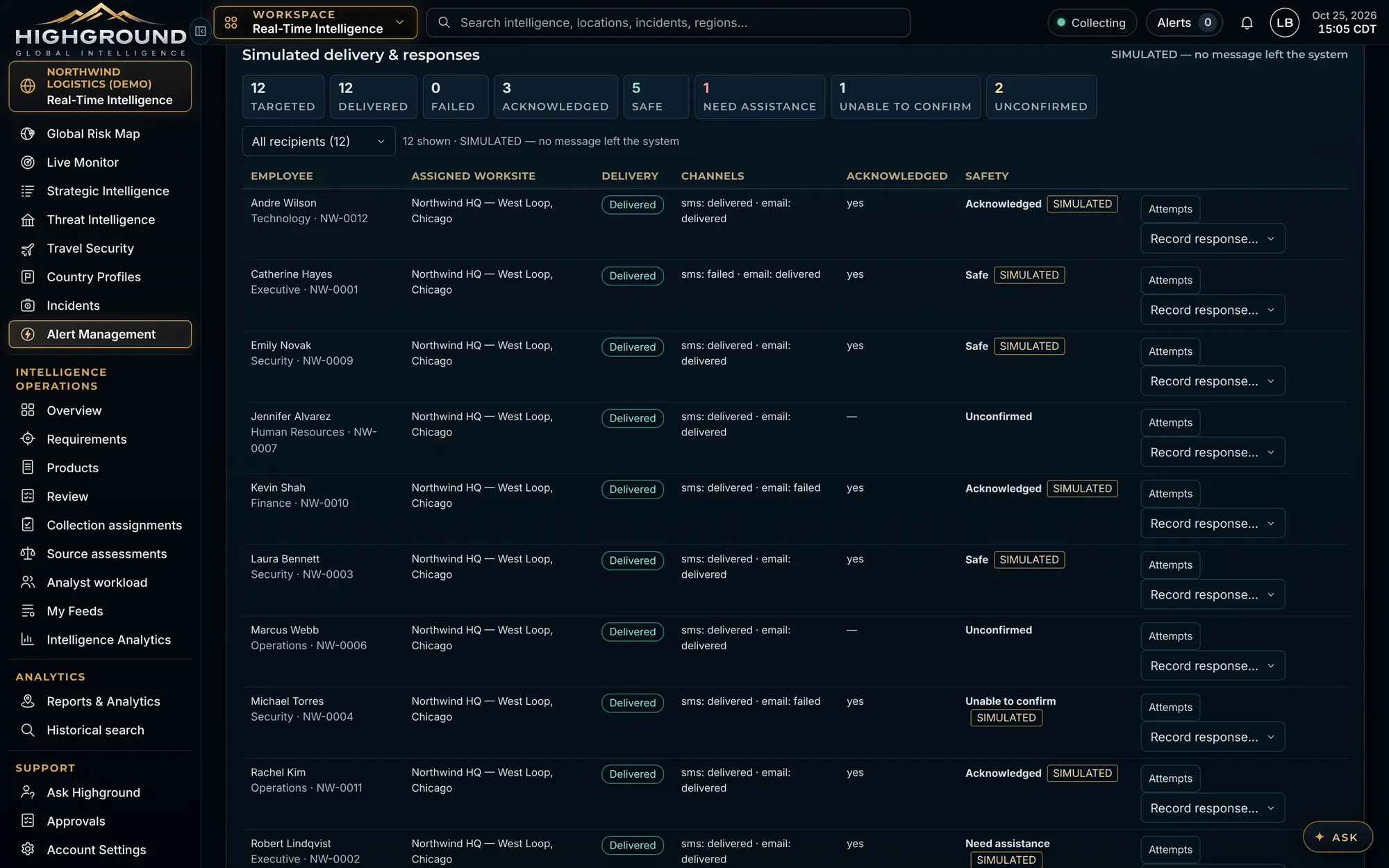Filter by Unconfirmed stat card
Screen dimensions: 1389x868
[1041, 97]
